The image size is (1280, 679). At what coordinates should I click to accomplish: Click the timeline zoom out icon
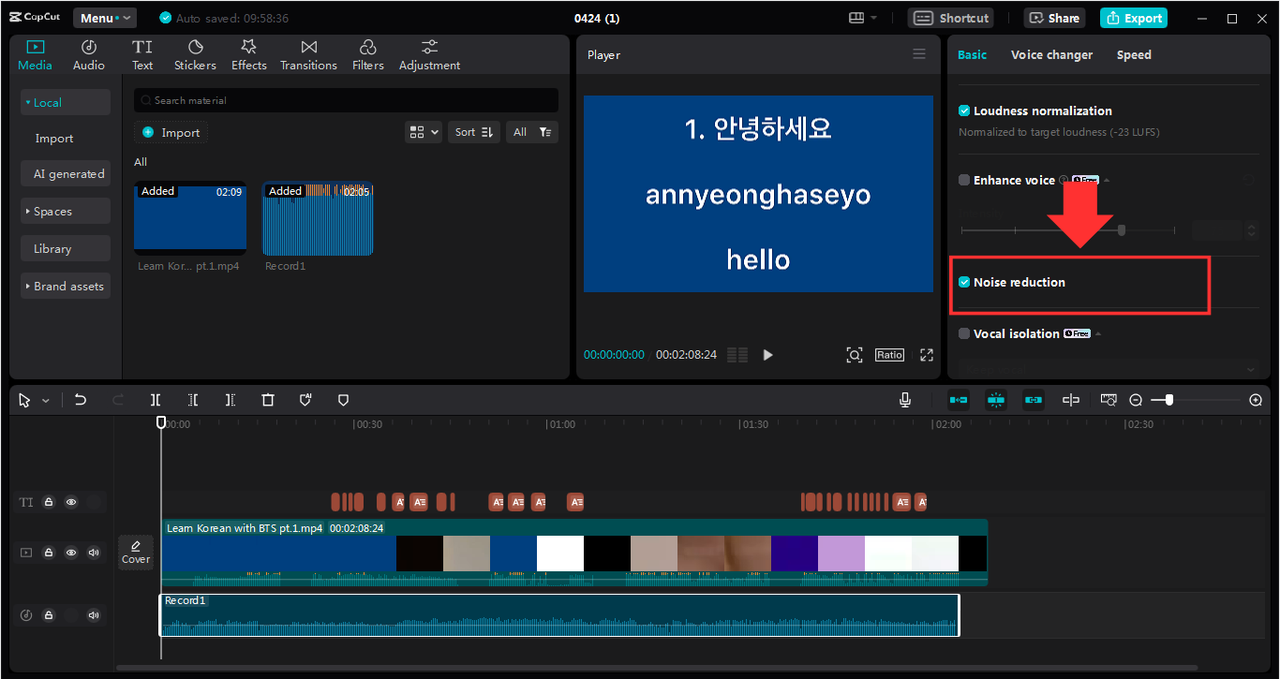click(x=1136, y=400)
